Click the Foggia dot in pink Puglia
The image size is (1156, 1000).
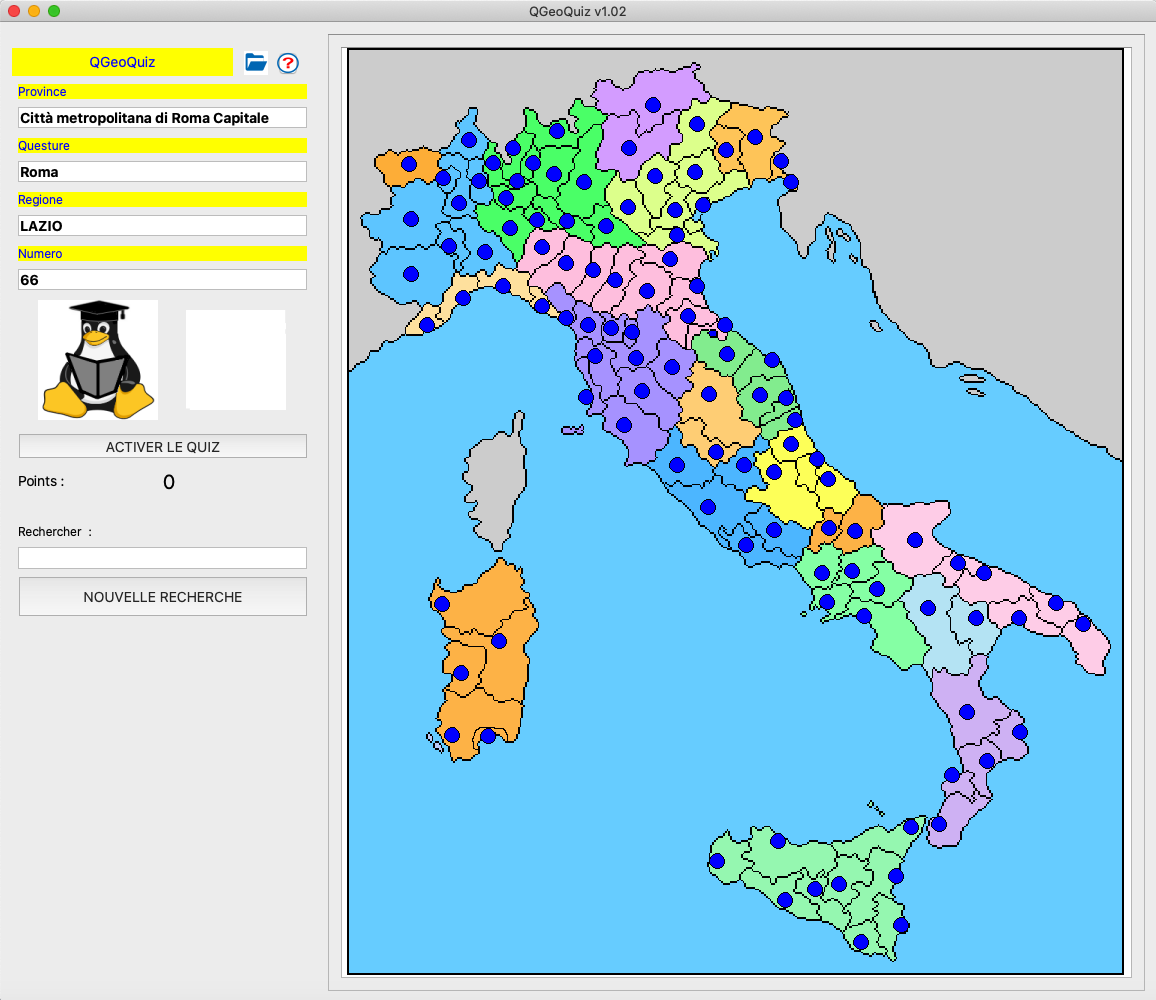(x=915, y=540)
